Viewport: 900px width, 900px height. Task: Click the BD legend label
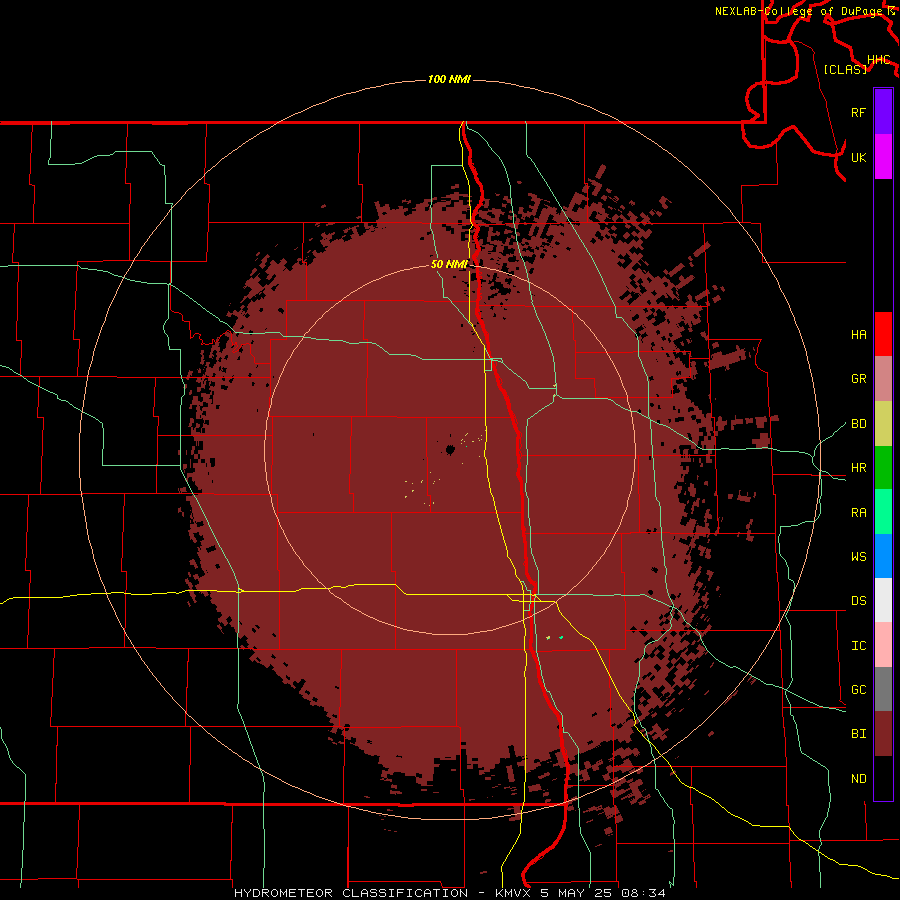pyautogui.click(x=859, y=424)
